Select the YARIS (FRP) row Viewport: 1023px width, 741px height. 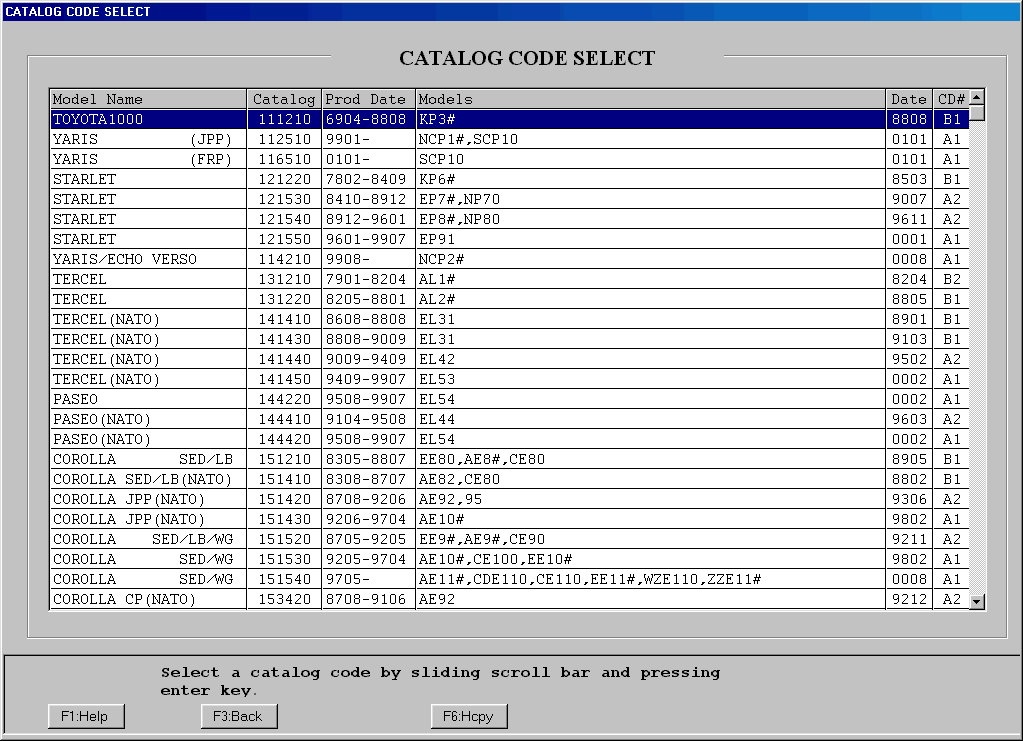(510, 159)
